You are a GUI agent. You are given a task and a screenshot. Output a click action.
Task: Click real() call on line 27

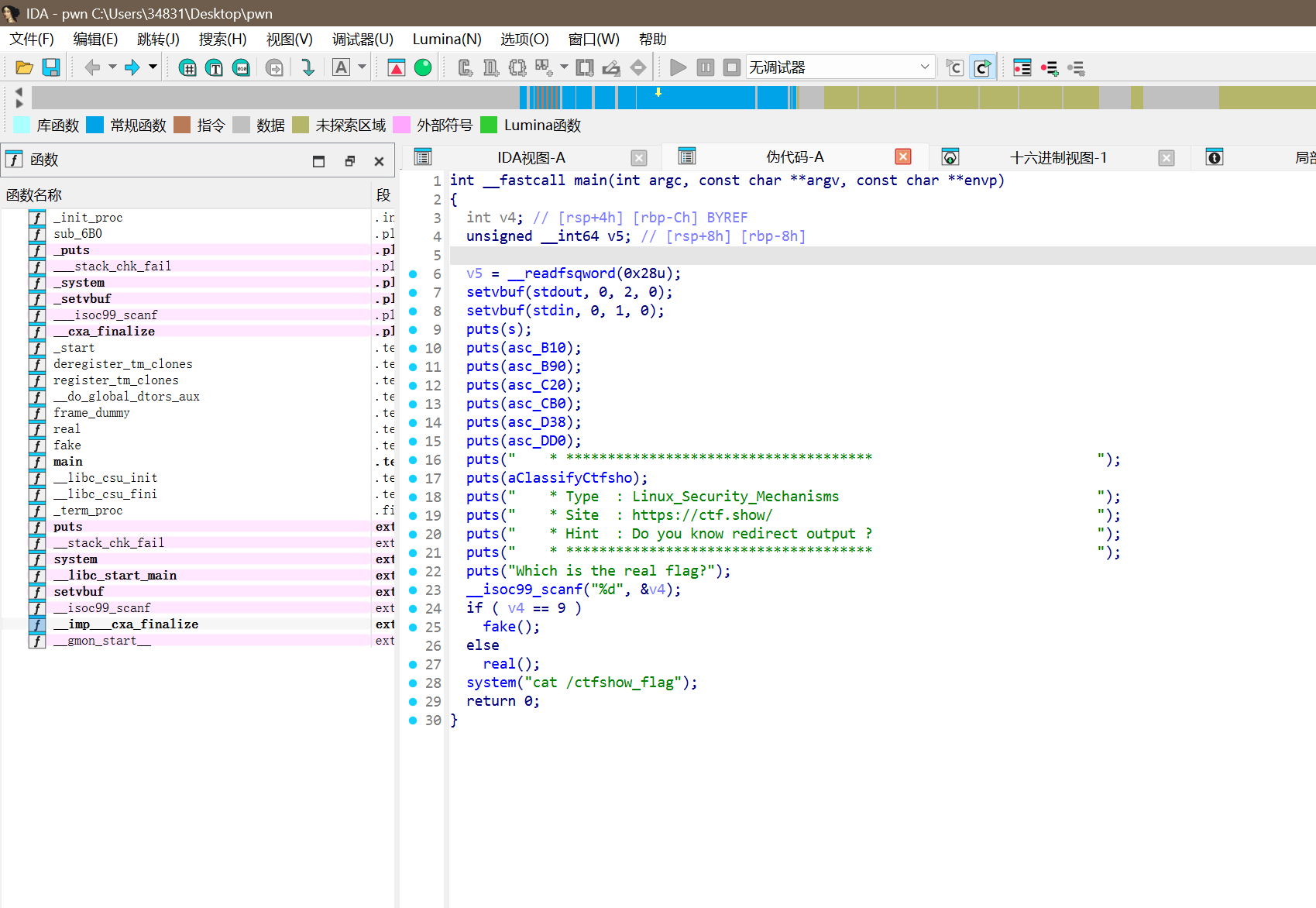511,664
